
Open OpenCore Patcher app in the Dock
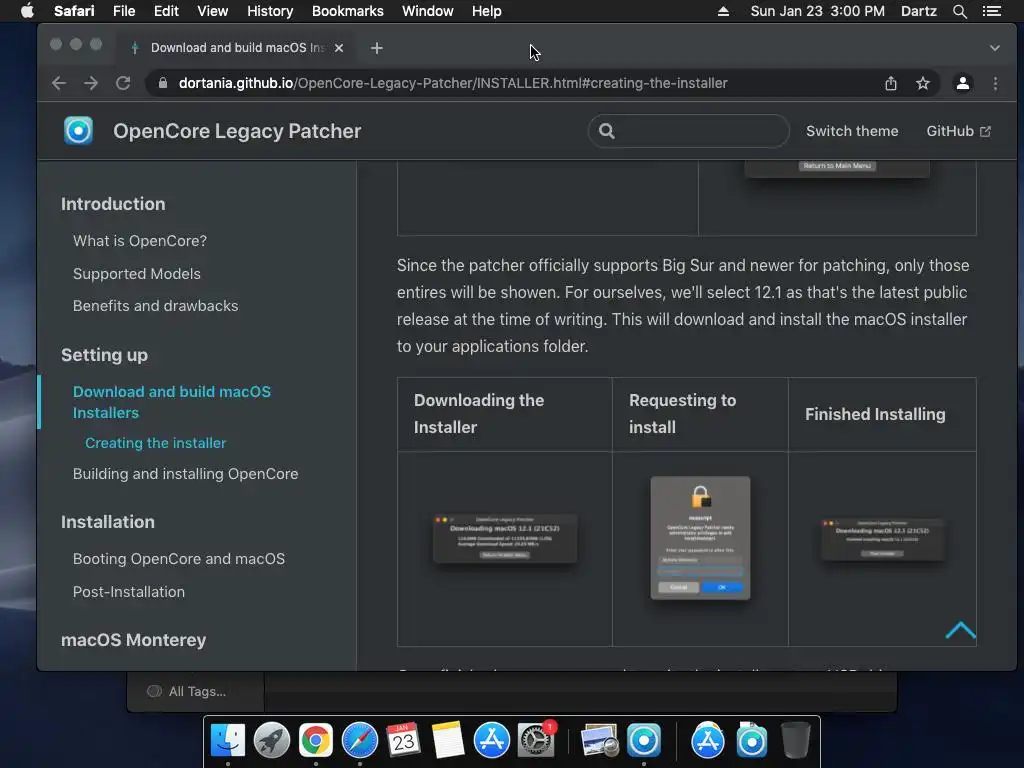click(644, 741)
